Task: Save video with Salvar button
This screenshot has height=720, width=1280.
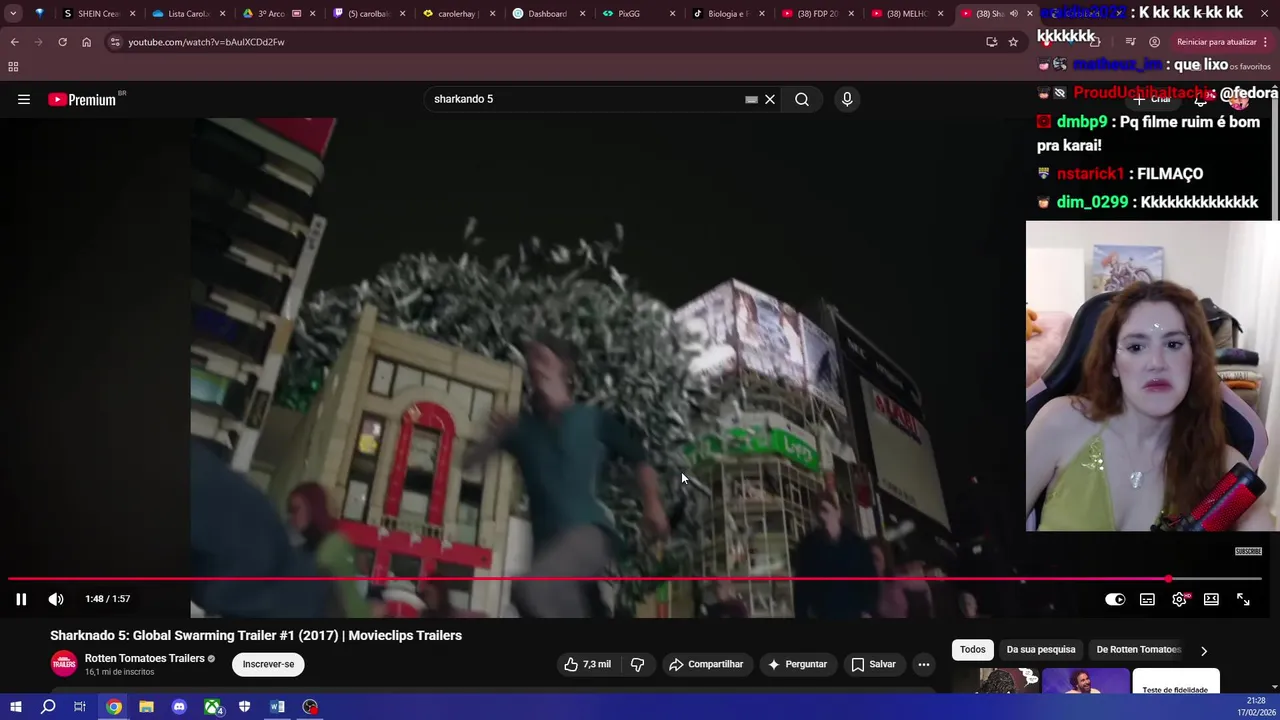Action: pos(873,664)
